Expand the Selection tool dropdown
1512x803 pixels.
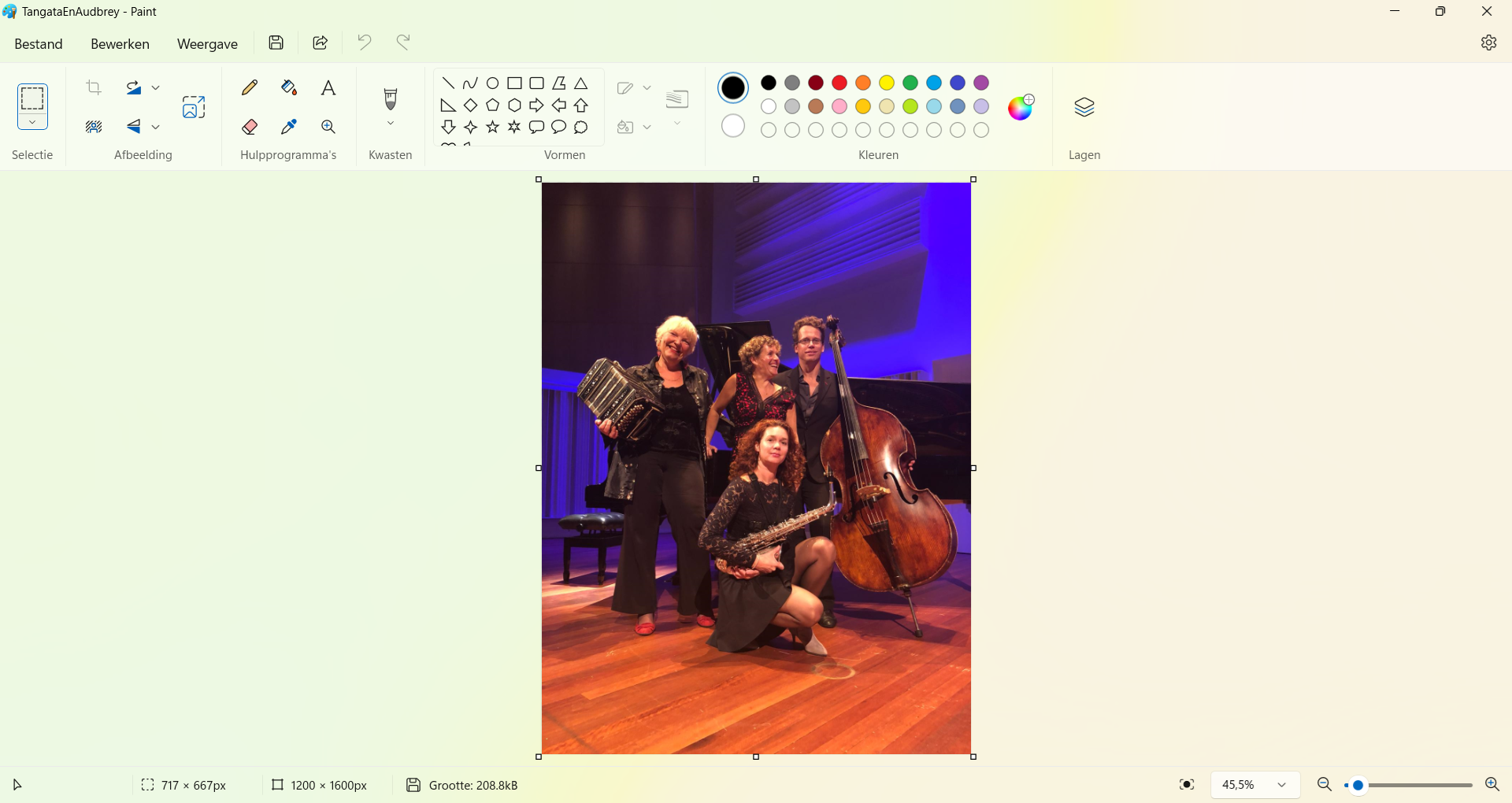32,123
